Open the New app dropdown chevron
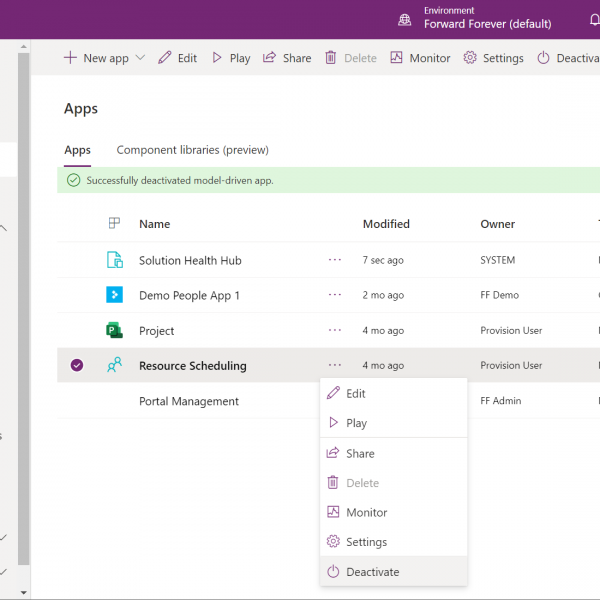Image resolution: width=600 pixels, height=600 pixels. point(140,58)
